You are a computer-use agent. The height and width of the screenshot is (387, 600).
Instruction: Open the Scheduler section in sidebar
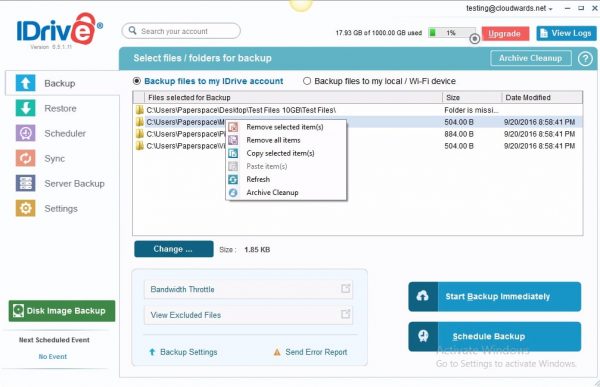65,133
